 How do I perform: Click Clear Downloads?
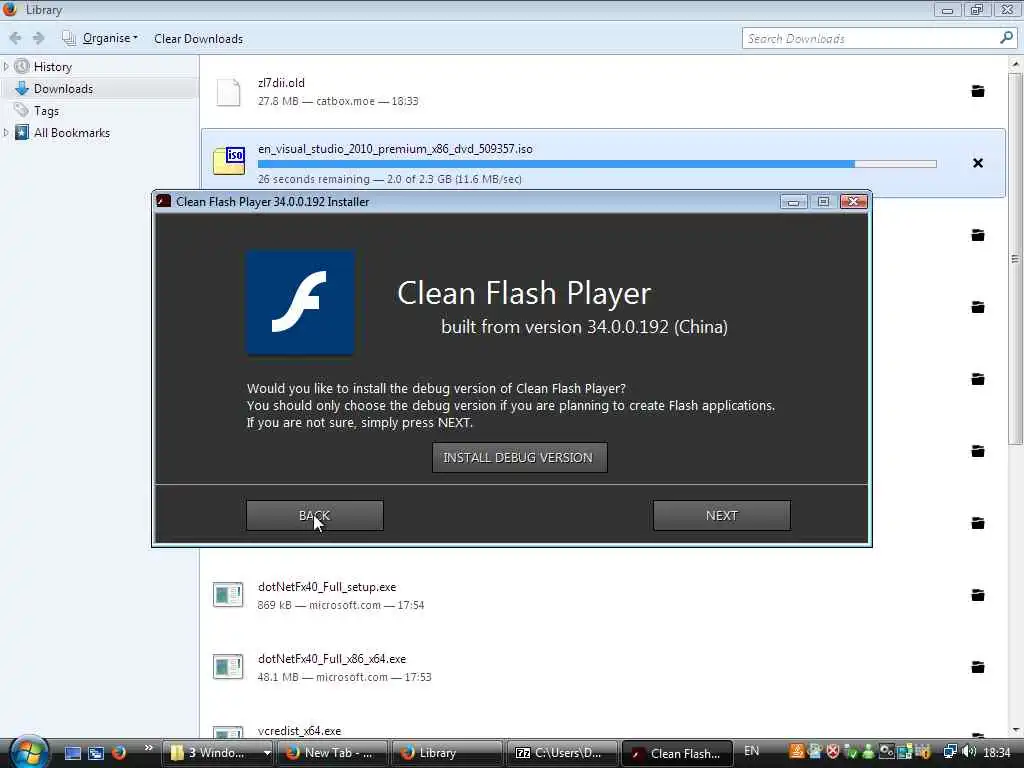pyautogui.click(x=199, y=39)
